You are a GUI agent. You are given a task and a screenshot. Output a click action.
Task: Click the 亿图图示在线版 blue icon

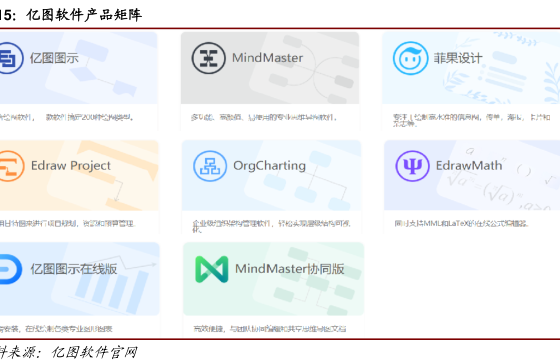pyautogui.click(x=10, y=269)
